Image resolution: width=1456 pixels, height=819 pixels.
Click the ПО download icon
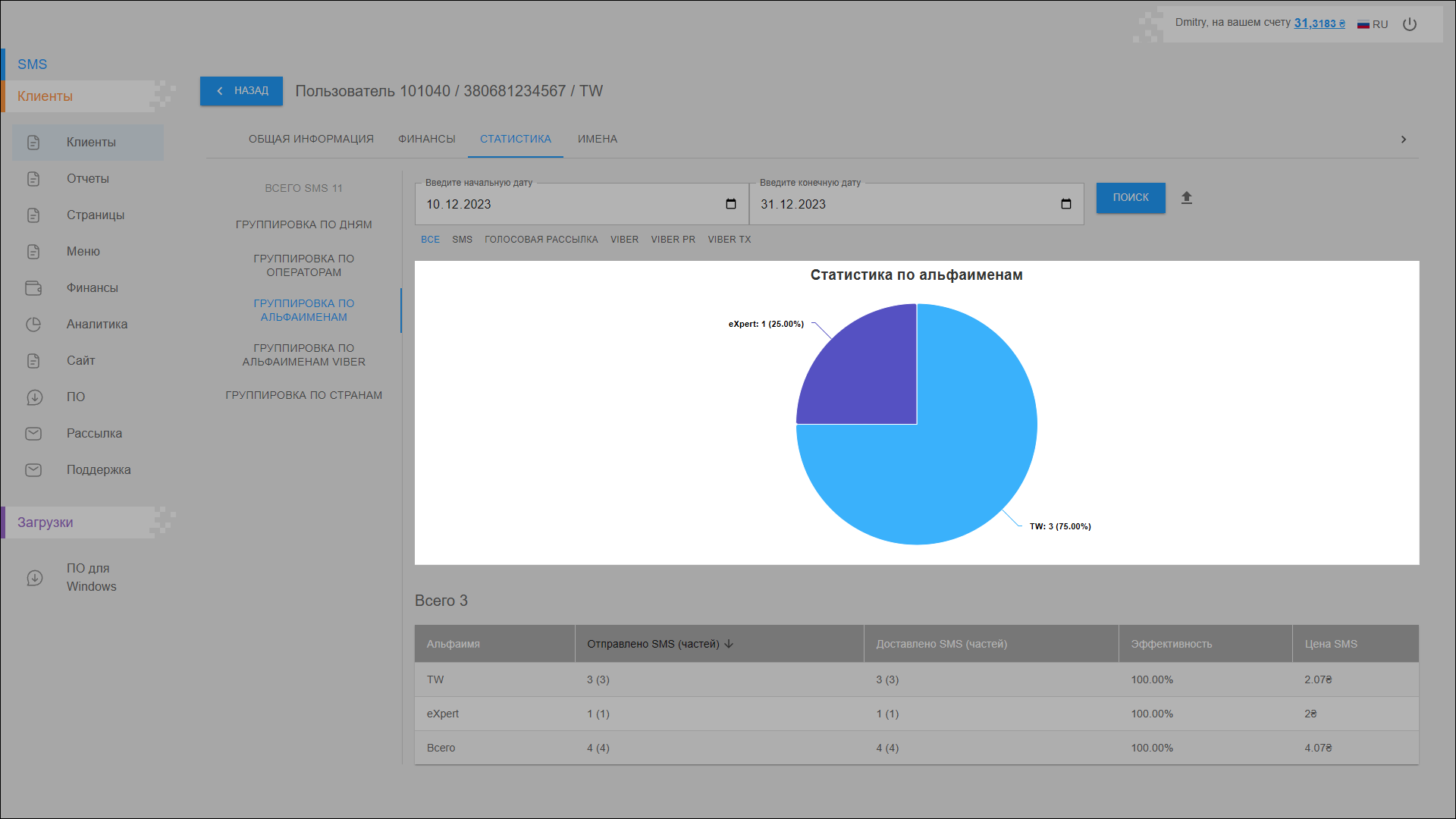(x=33, y=397)
